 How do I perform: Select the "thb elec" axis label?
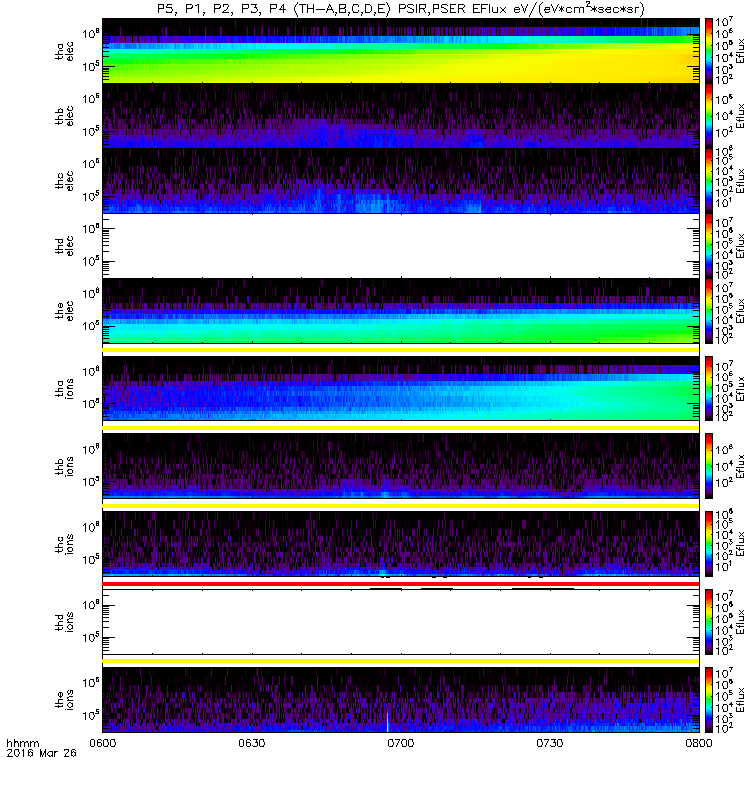(64, 116)
